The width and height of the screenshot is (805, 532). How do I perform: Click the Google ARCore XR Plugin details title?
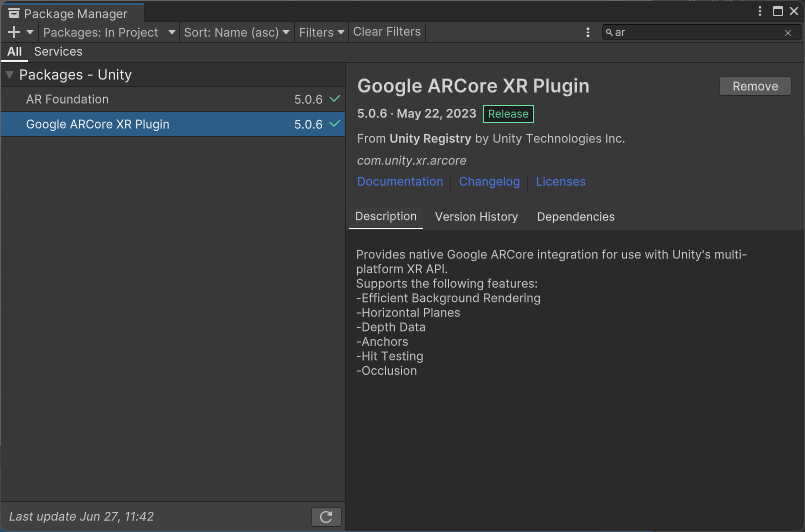(x=473, y=86)
